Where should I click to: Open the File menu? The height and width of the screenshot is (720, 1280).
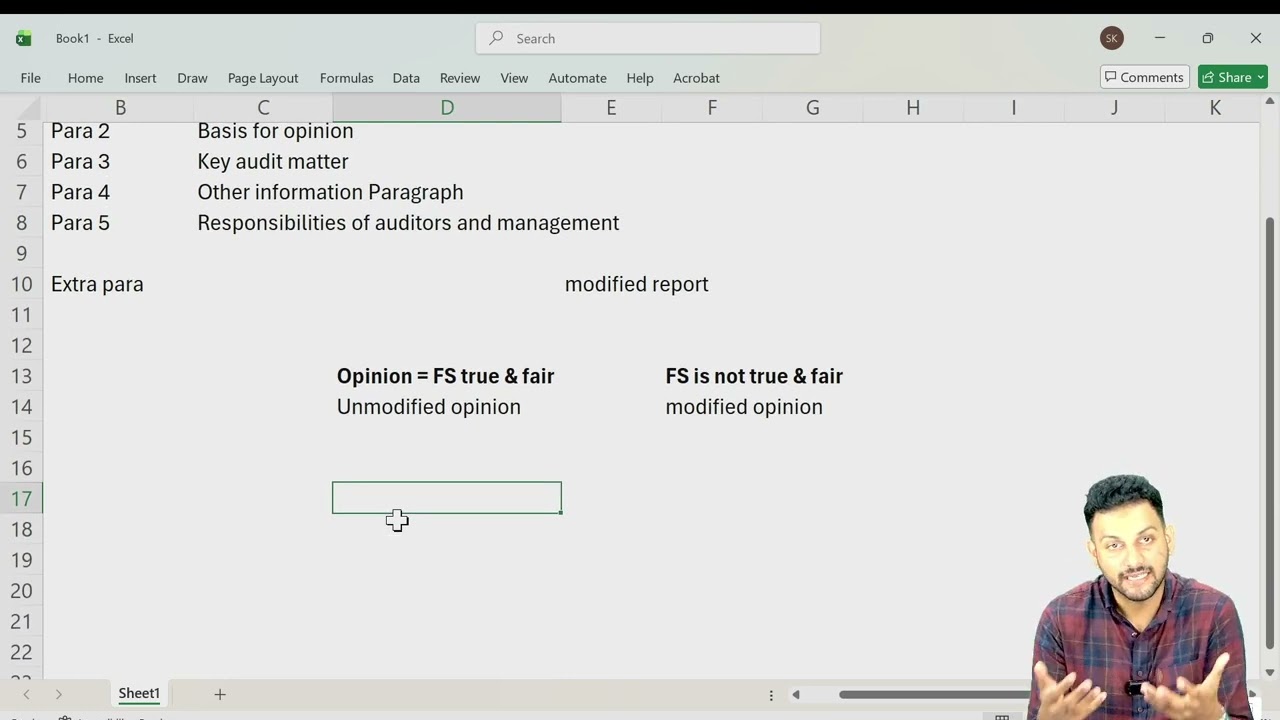coord(31,78)
